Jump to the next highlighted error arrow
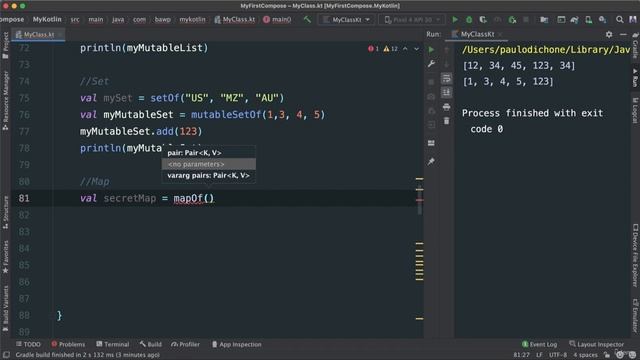This screenshot has width=640, height=360. (x=416, y=49)
